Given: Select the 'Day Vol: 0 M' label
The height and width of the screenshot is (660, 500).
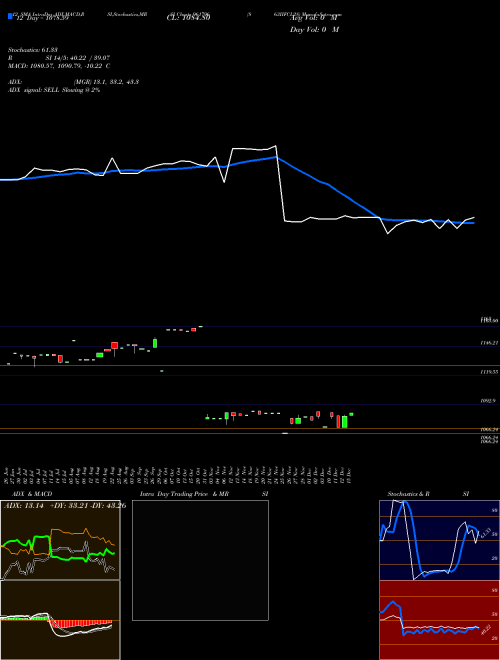Looking at the screenshot, I should click(314, 30).
